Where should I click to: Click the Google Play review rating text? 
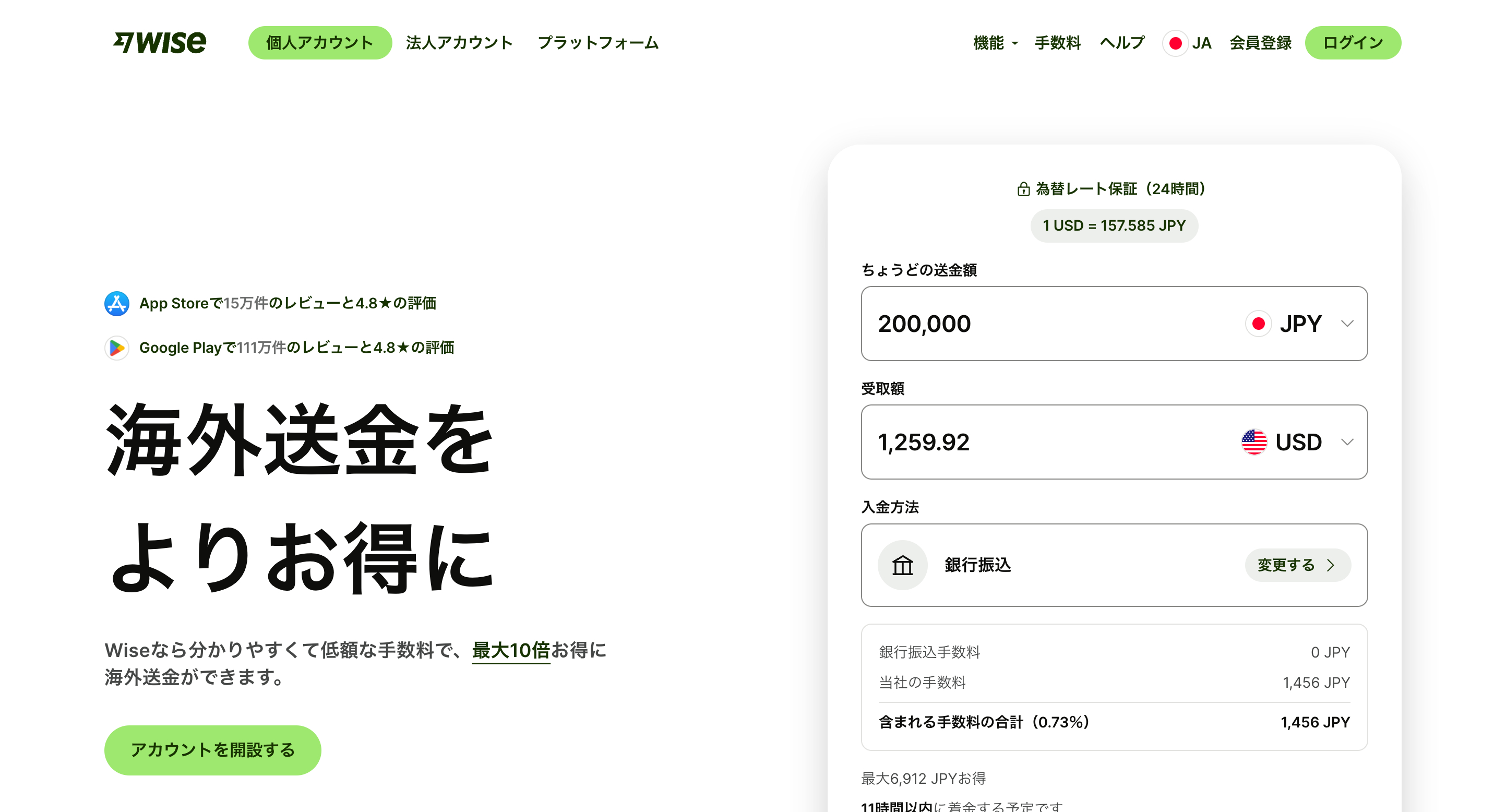(x=296, y=348)
